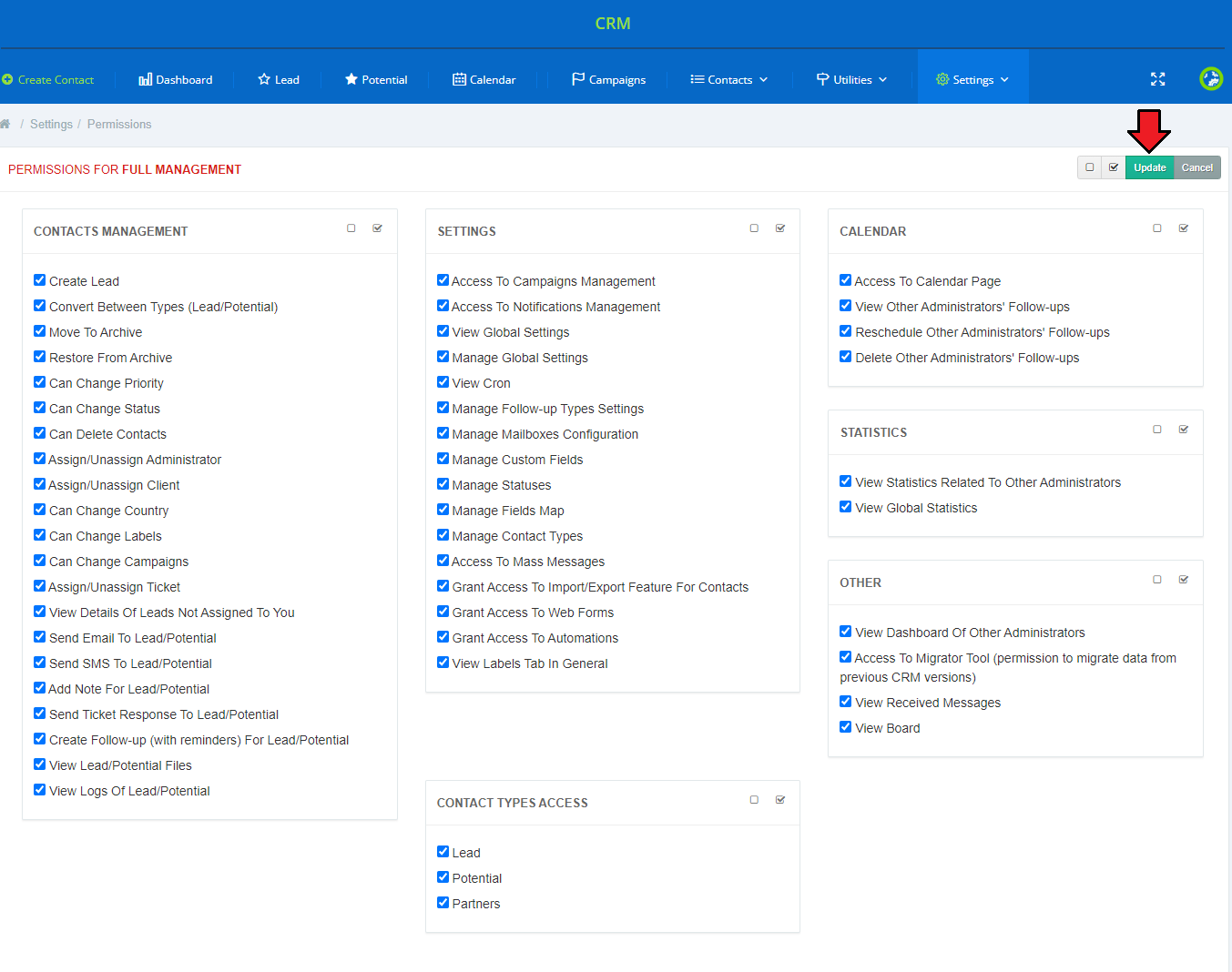Uncheck all in Contact Types Access panel
The height and width of the screenshot is (972, 1232).
tap(754, 800)
